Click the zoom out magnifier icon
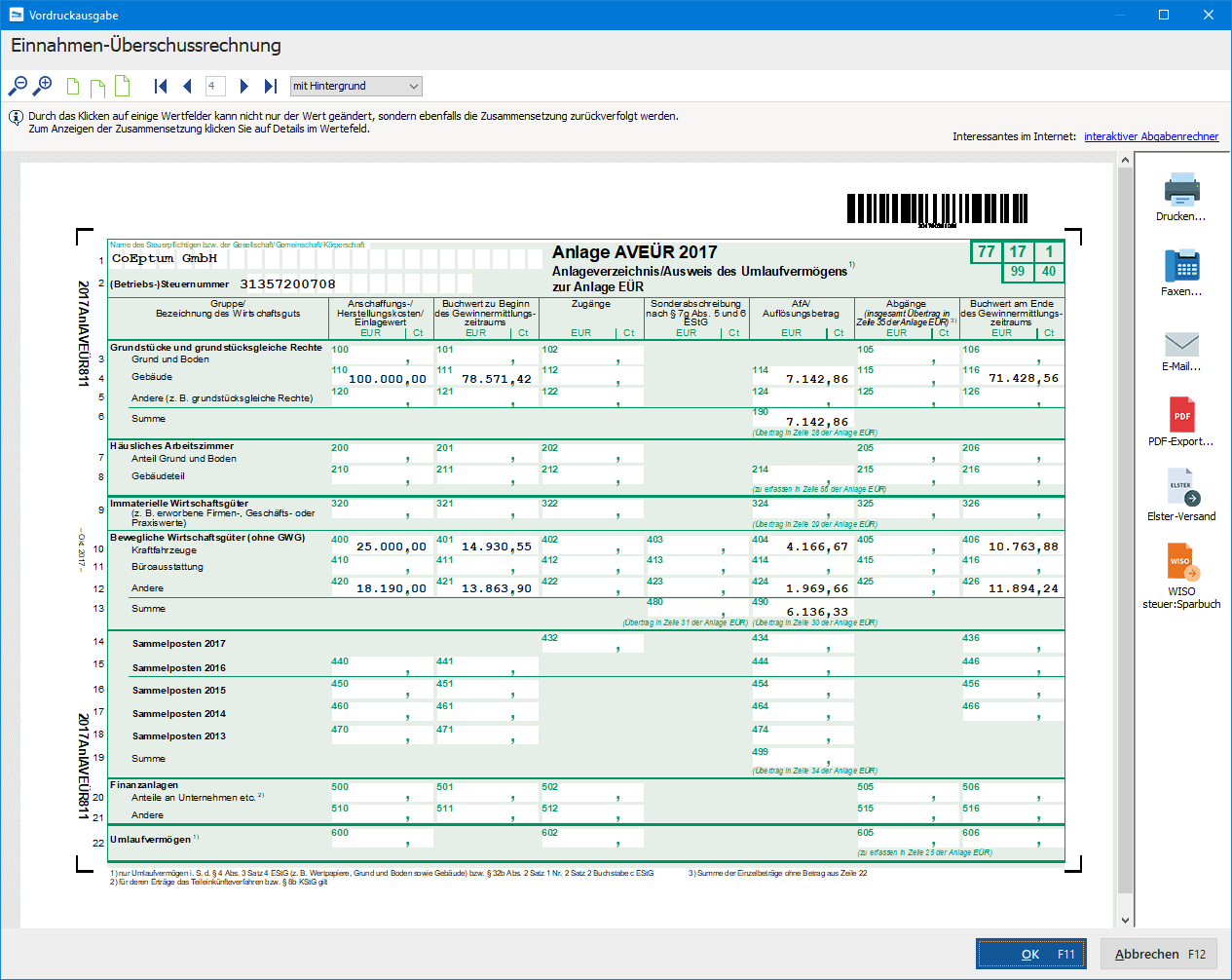The image size is (1232, 980). click(x=18, y=86)
